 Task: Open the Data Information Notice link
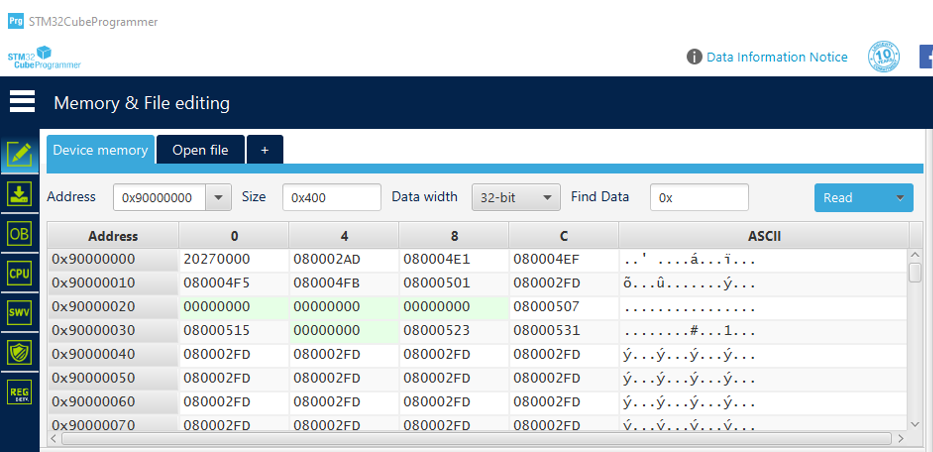click(777, 57)
